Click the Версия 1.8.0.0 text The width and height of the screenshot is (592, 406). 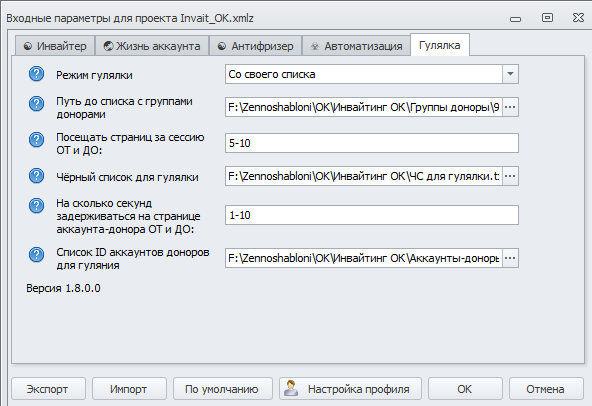point(63,288)
